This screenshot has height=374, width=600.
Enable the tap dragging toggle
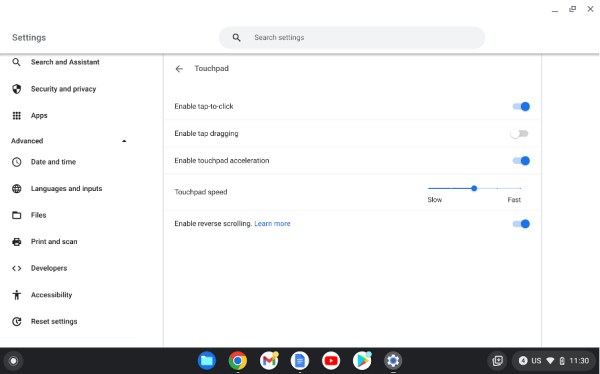[x=520, y=134]
